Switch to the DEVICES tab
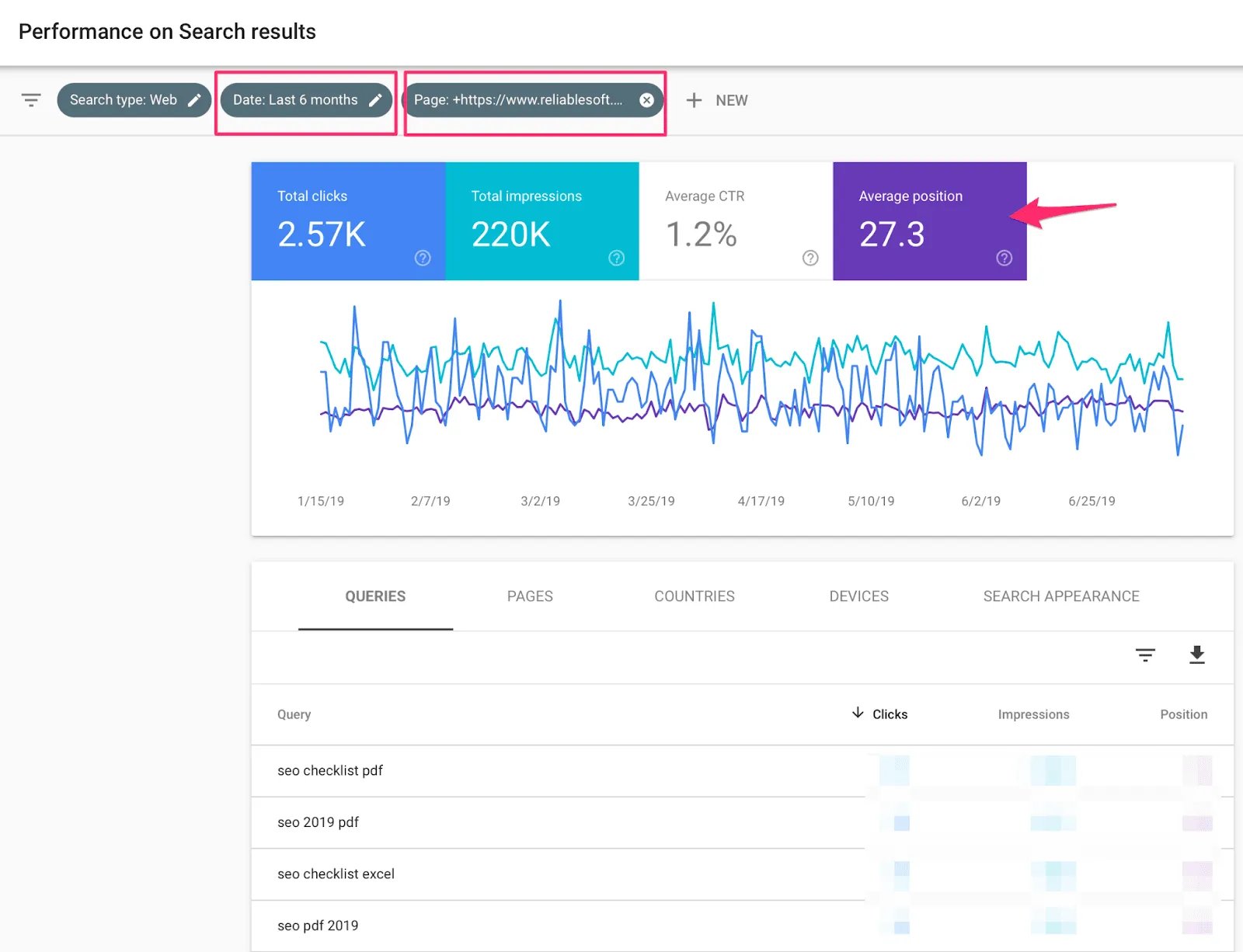Image resolution: width=1243 pixels, height=952 pixels. tap(858, 596)
